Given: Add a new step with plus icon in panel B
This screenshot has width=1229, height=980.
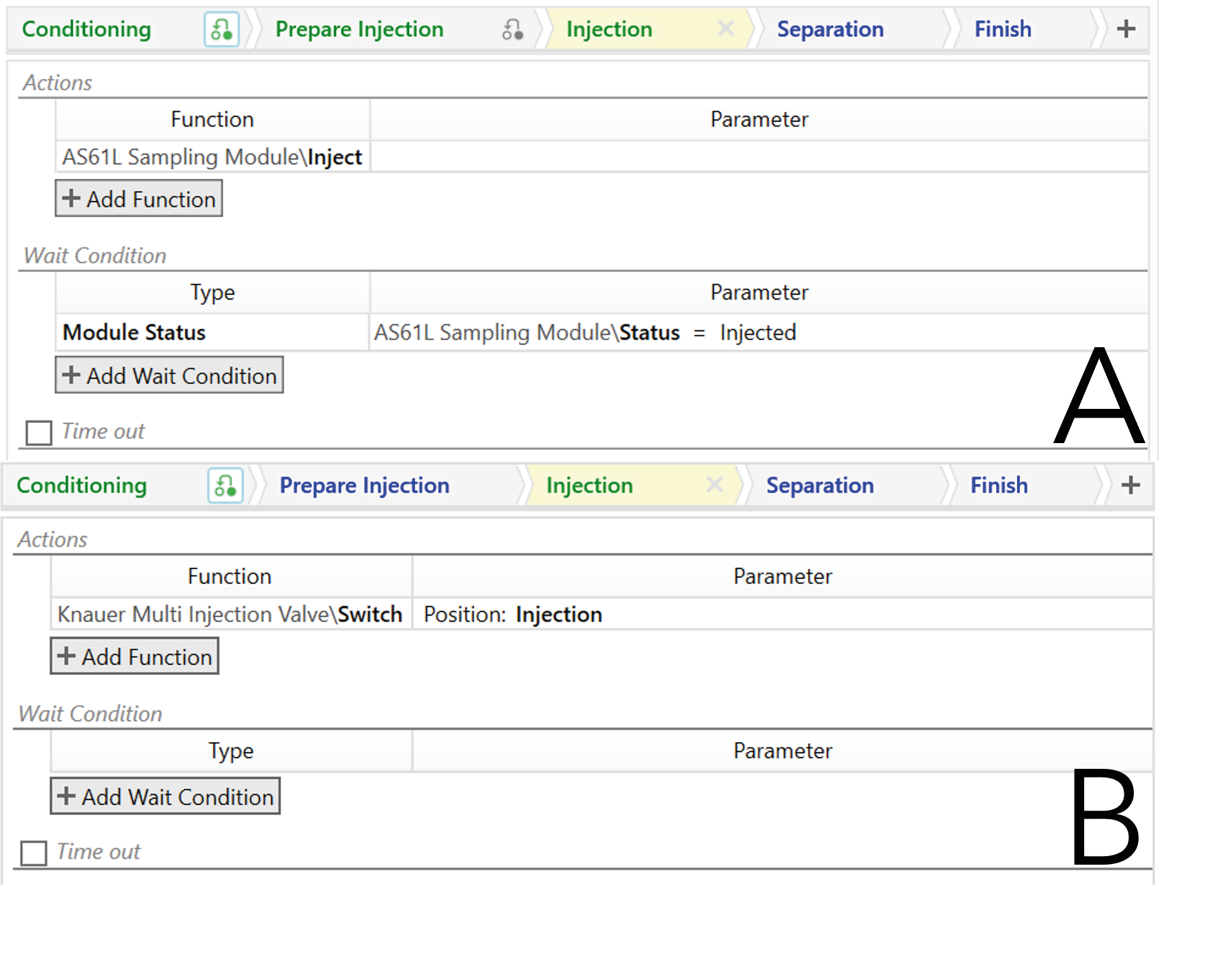Looking at the screenshot, I should [x=1130, y=485].
